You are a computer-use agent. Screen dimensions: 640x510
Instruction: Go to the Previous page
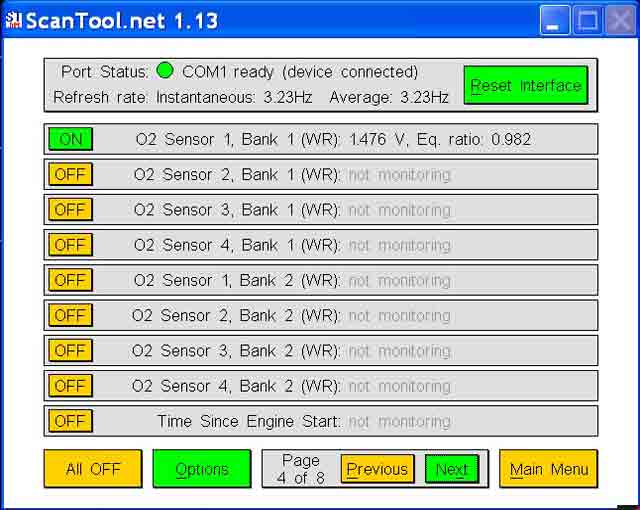[x=377, y=469]
